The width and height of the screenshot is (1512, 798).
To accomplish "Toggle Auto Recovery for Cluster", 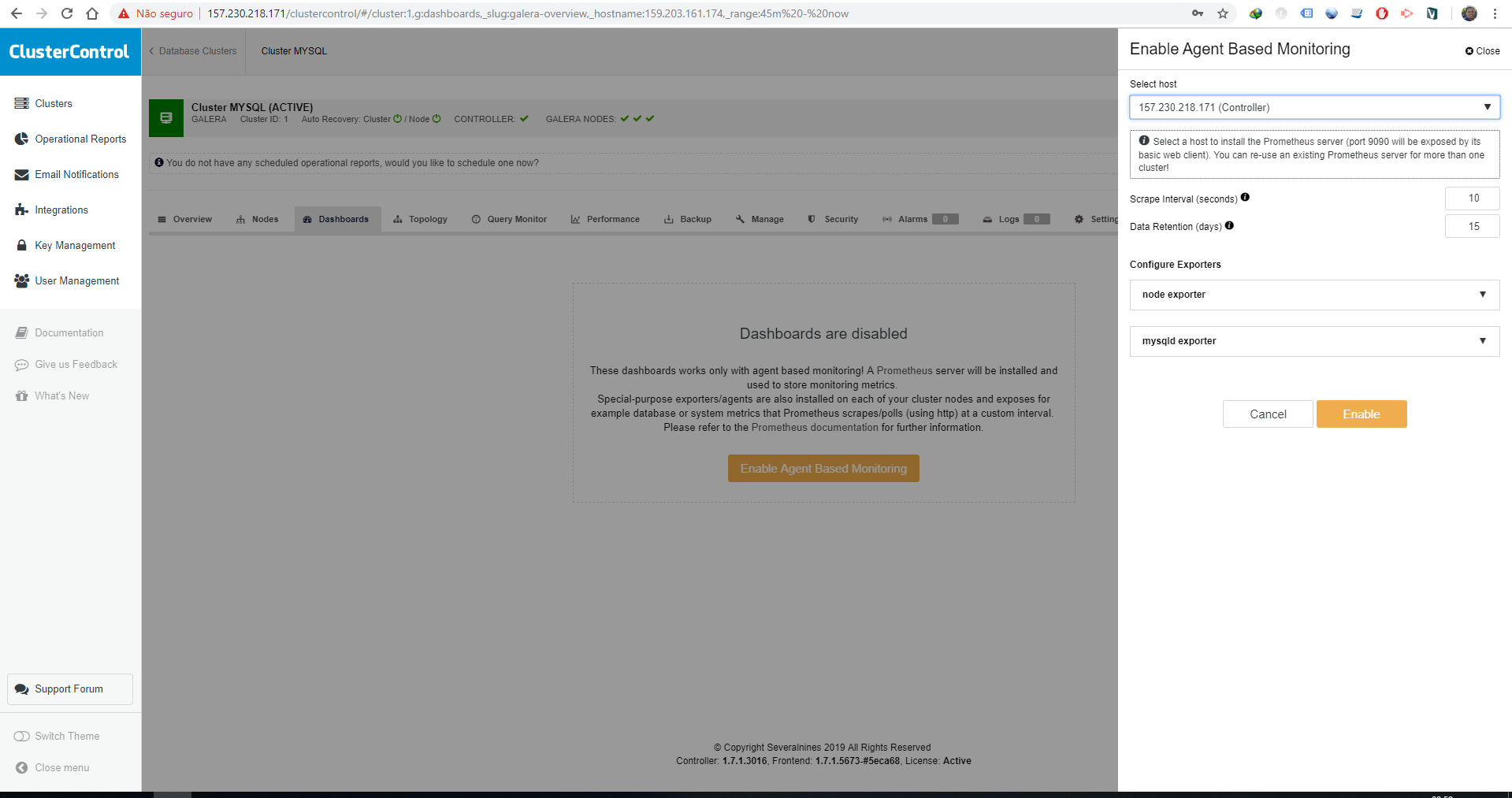I will coord(396,119).
